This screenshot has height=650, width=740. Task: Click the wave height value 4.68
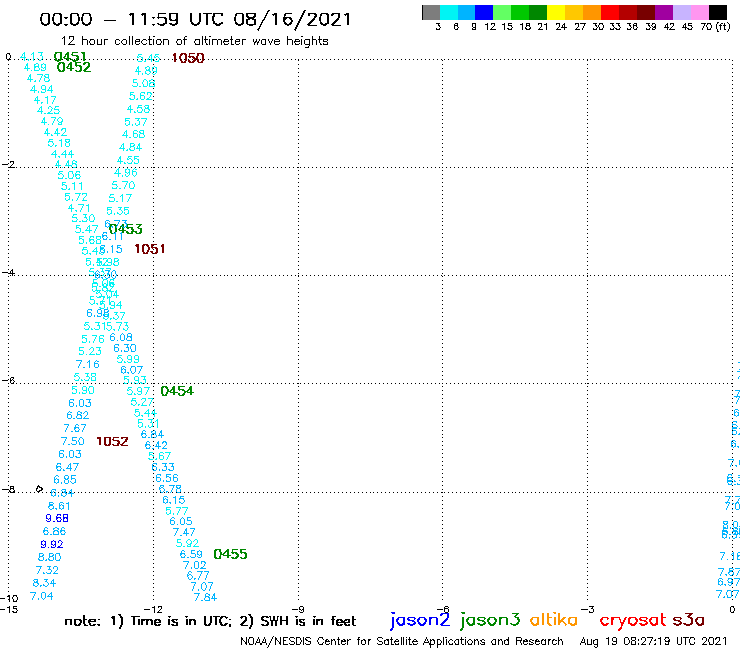point(134,135)
